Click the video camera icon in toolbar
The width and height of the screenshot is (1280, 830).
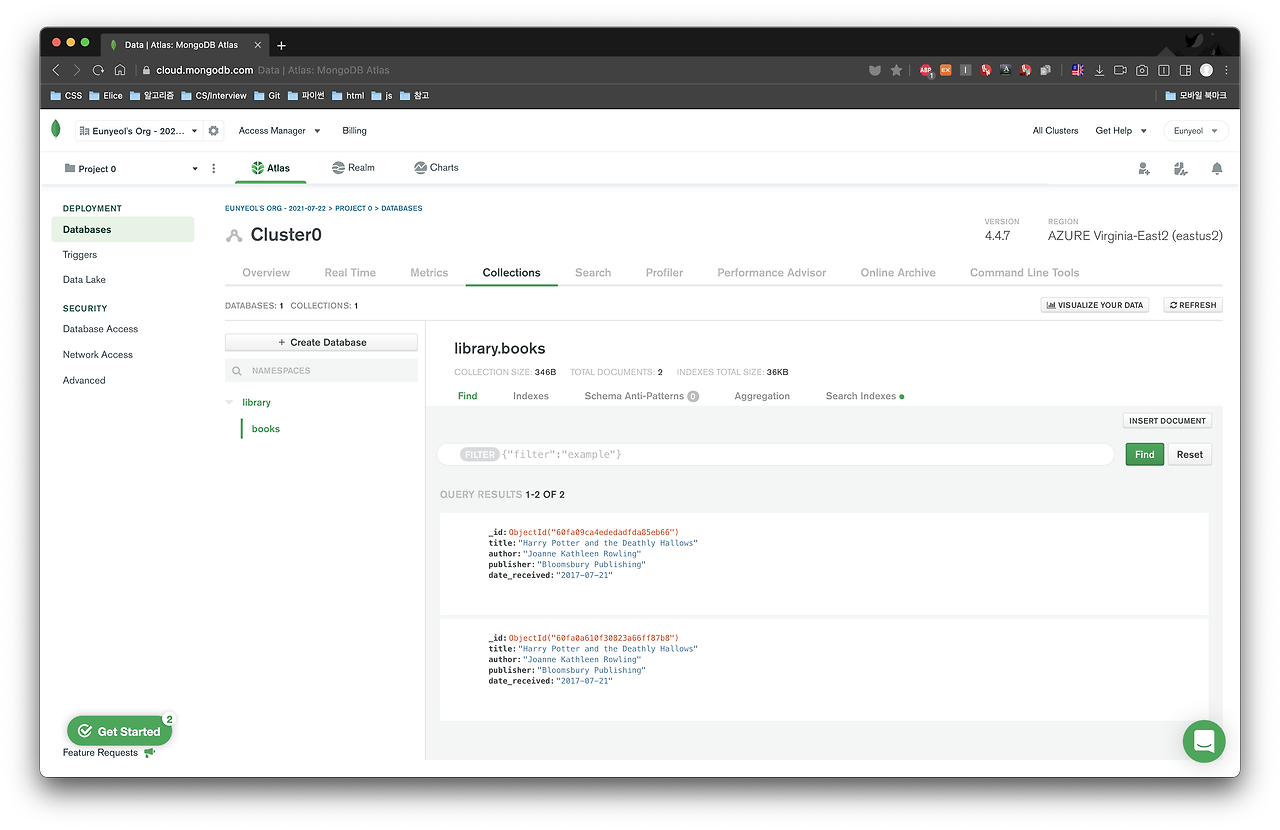tap(1120, 70)
